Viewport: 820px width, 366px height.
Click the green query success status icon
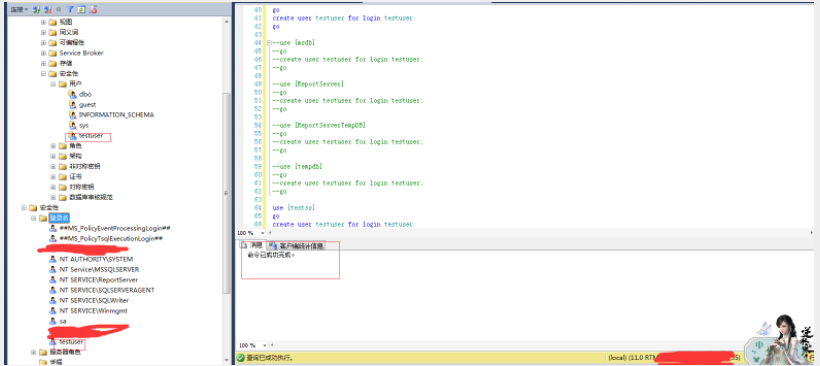tap(241, 358)
